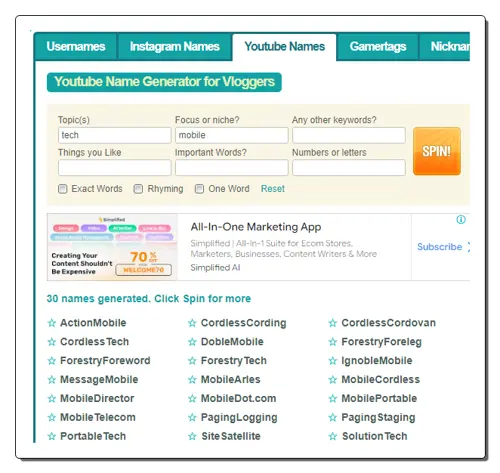500x473 pixels.
Task: Mark MessageMobile with its star
Action: (52, 380)
